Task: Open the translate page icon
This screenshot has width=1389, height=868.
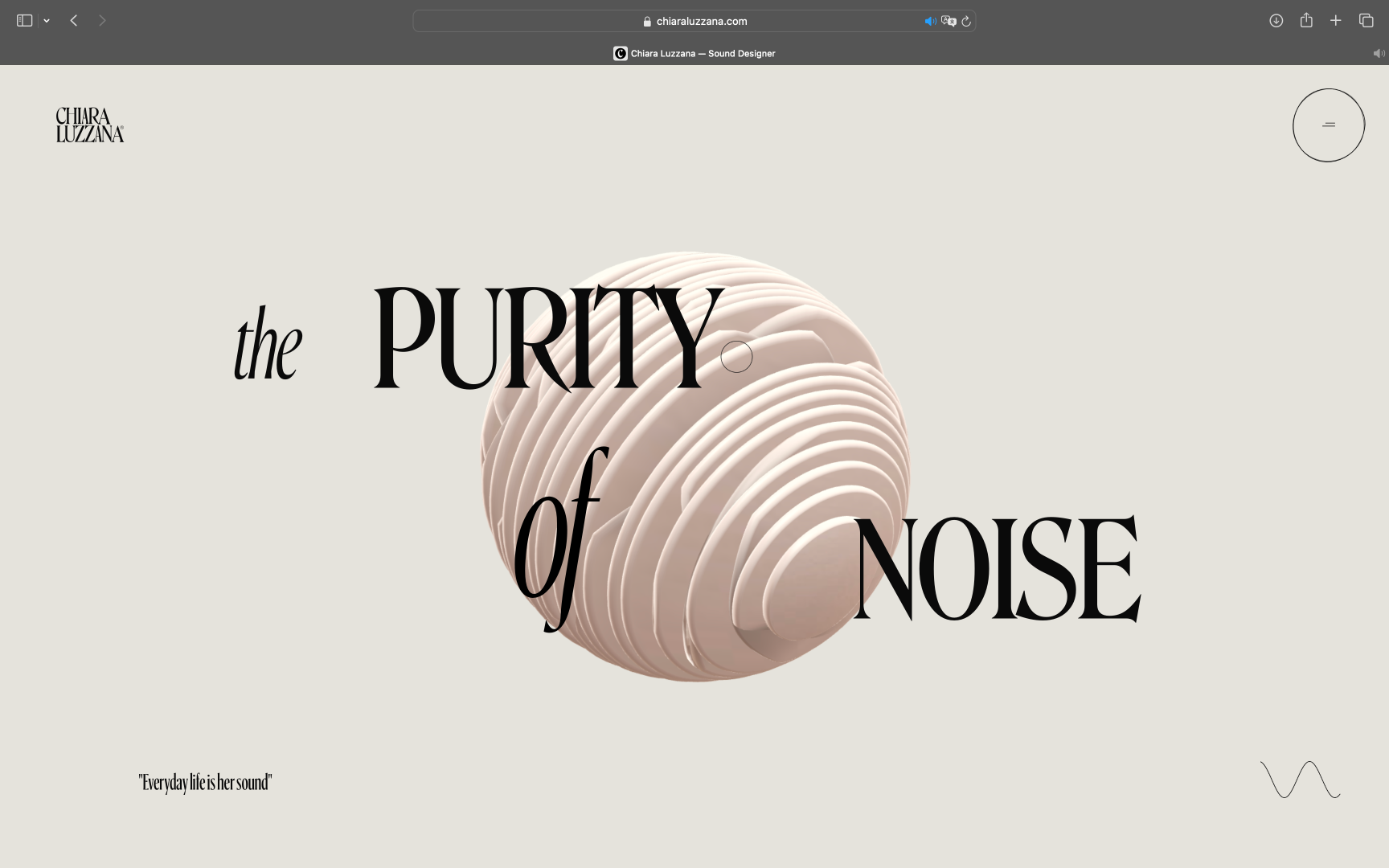Action: (949, 22)
